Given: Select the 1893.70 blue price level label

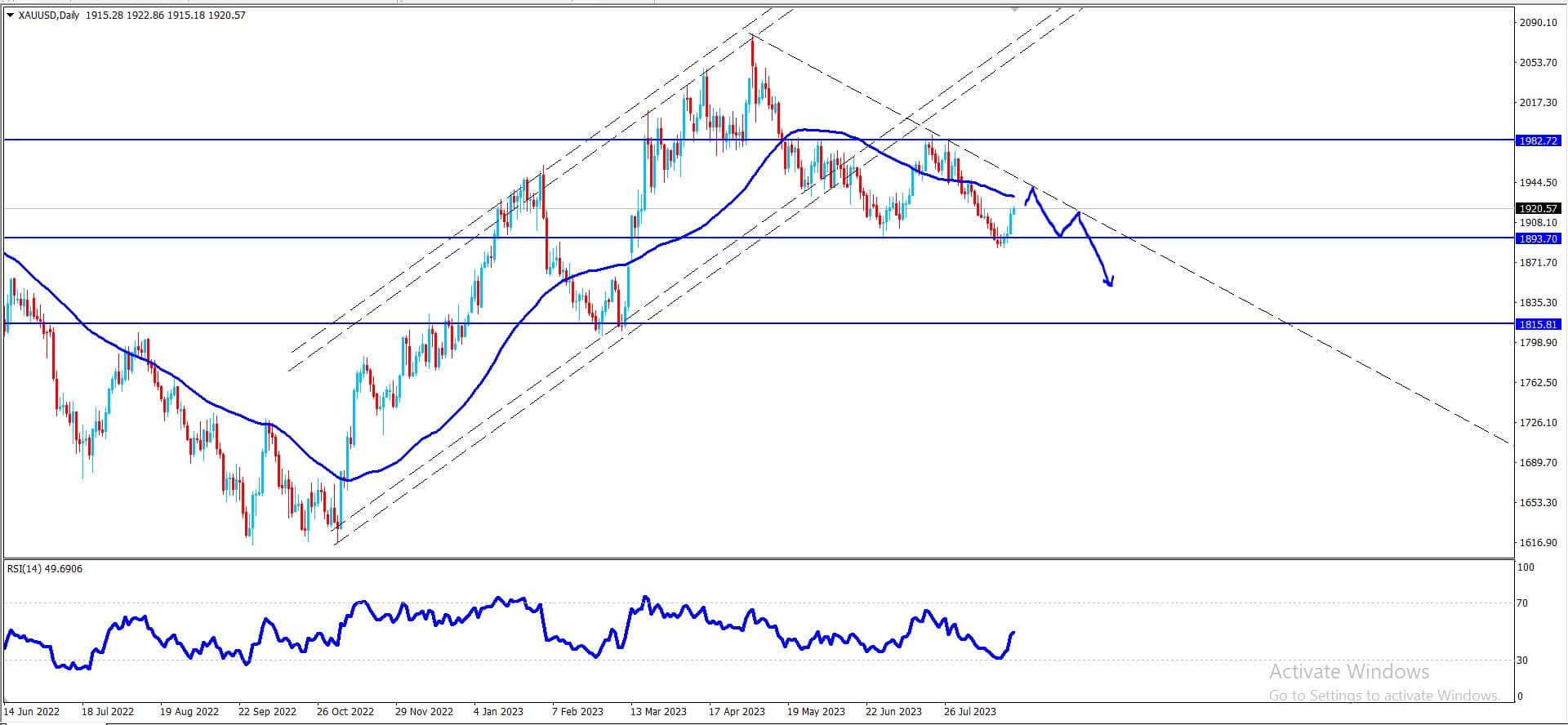Looking at the screenshot, I should pos(1538,238).
